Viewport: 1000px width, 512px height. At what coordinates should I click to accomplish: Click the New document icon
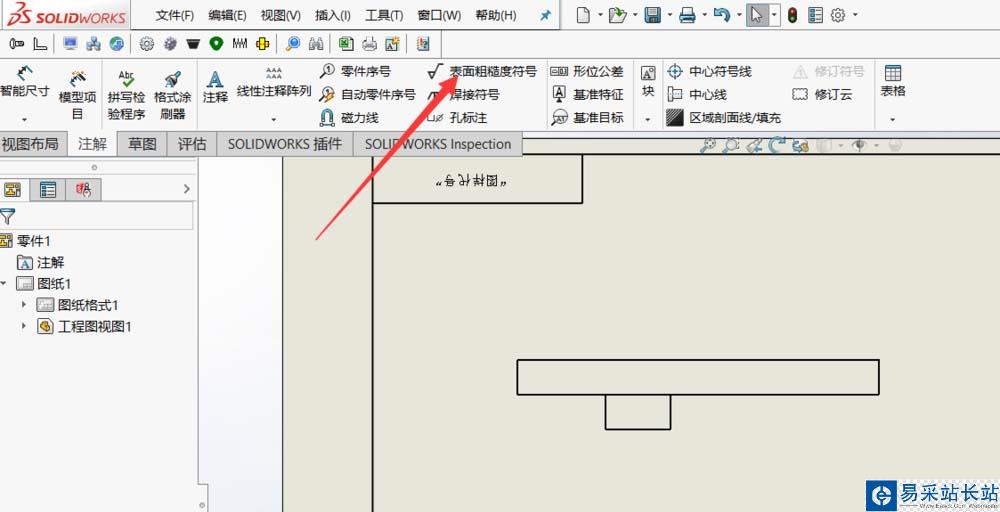[x=583, y=15]
